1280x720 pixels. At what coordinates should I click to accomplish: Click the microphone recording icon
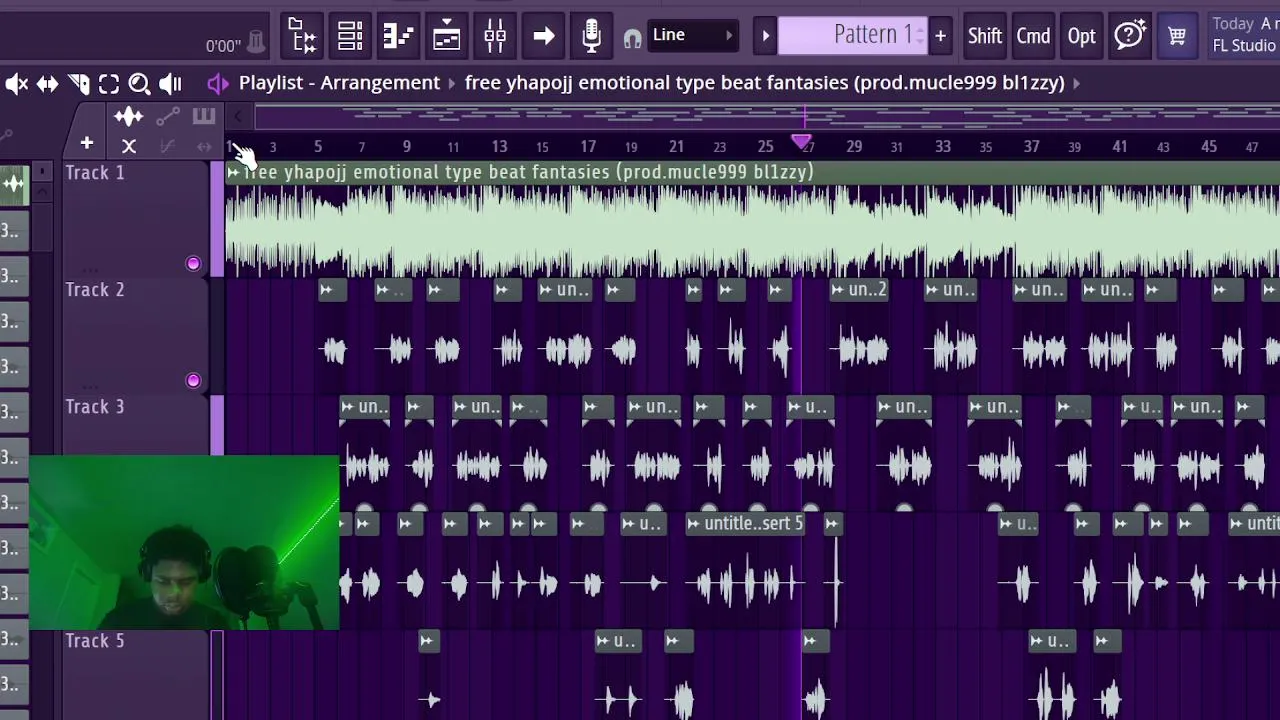591,36
